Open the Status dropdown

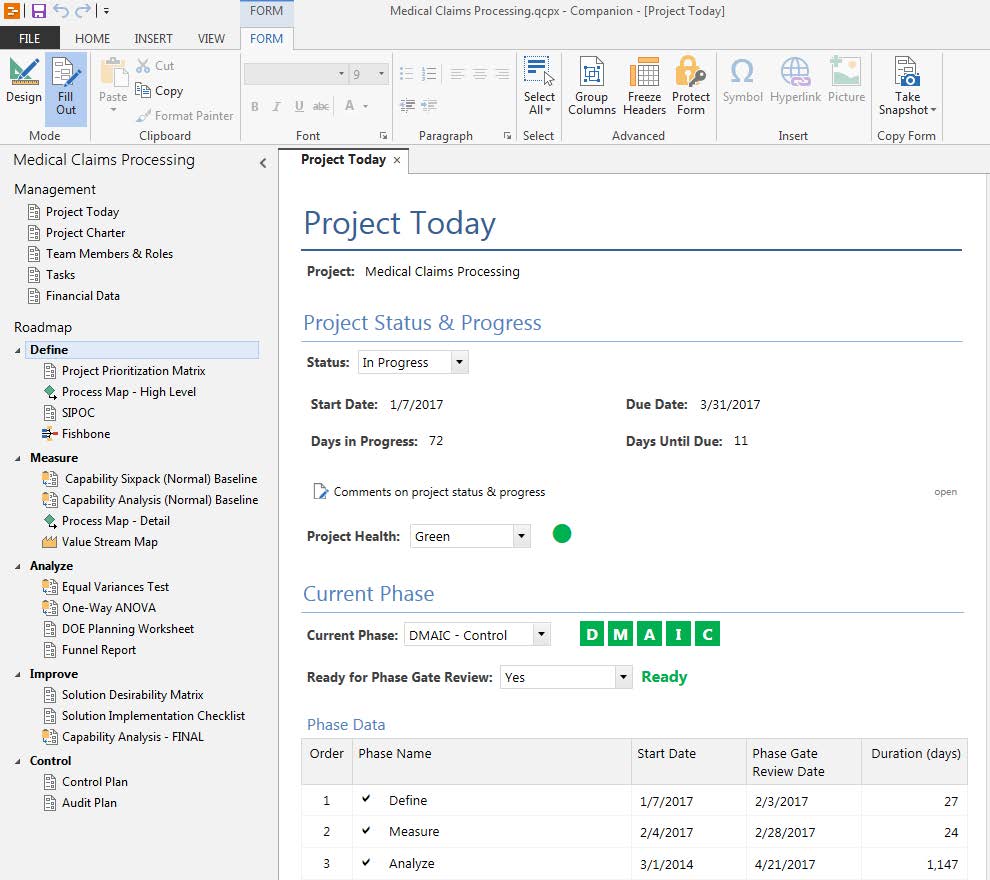(x=459, y=363)
